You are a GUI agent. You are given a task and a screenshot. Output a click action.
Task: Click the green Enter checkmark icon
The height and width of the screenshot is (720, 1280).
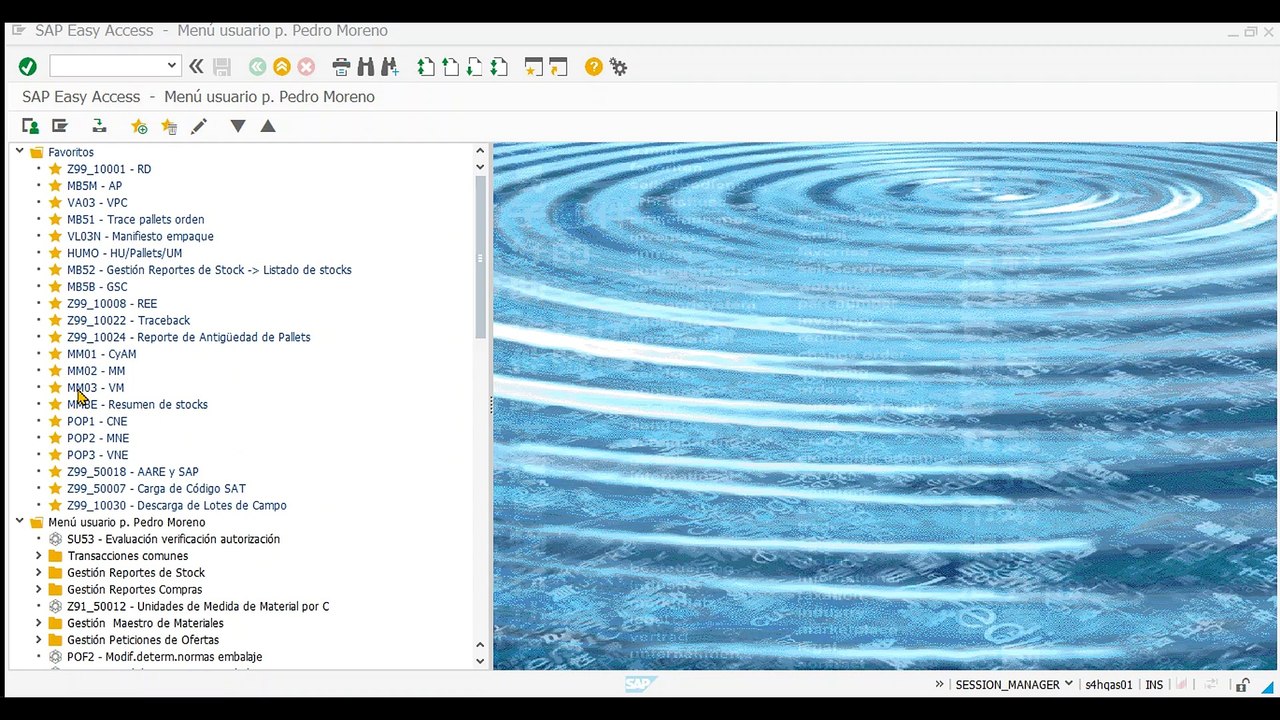click(27, 67)
